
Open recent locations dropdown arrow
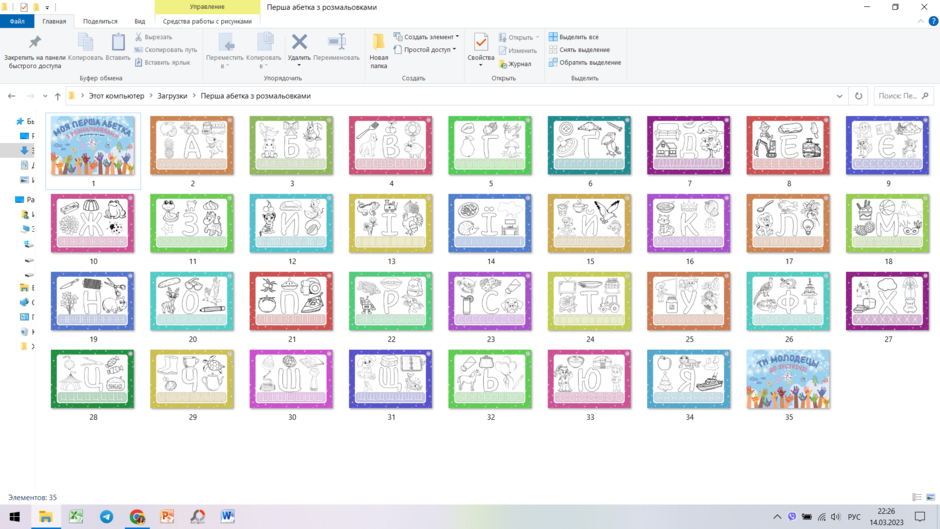[45, 96]
